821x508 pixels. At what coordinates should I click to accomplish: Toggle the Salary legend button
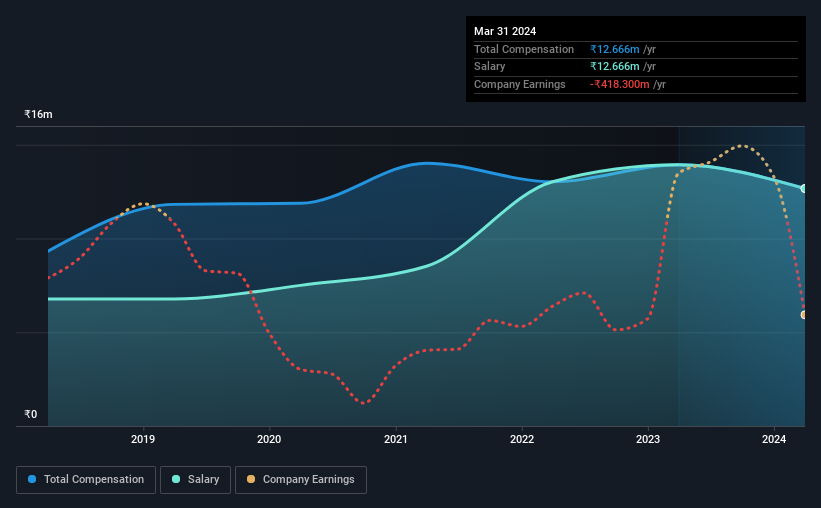click(195, 480)
